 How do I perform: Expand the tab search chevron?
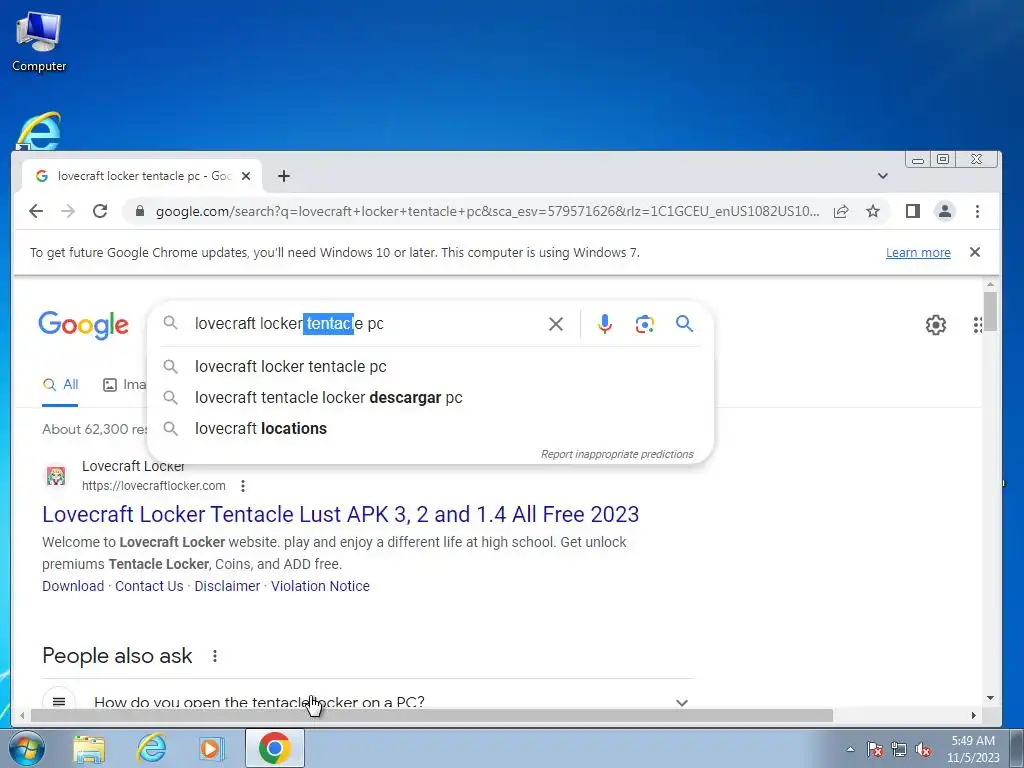(x=883, y=176)
